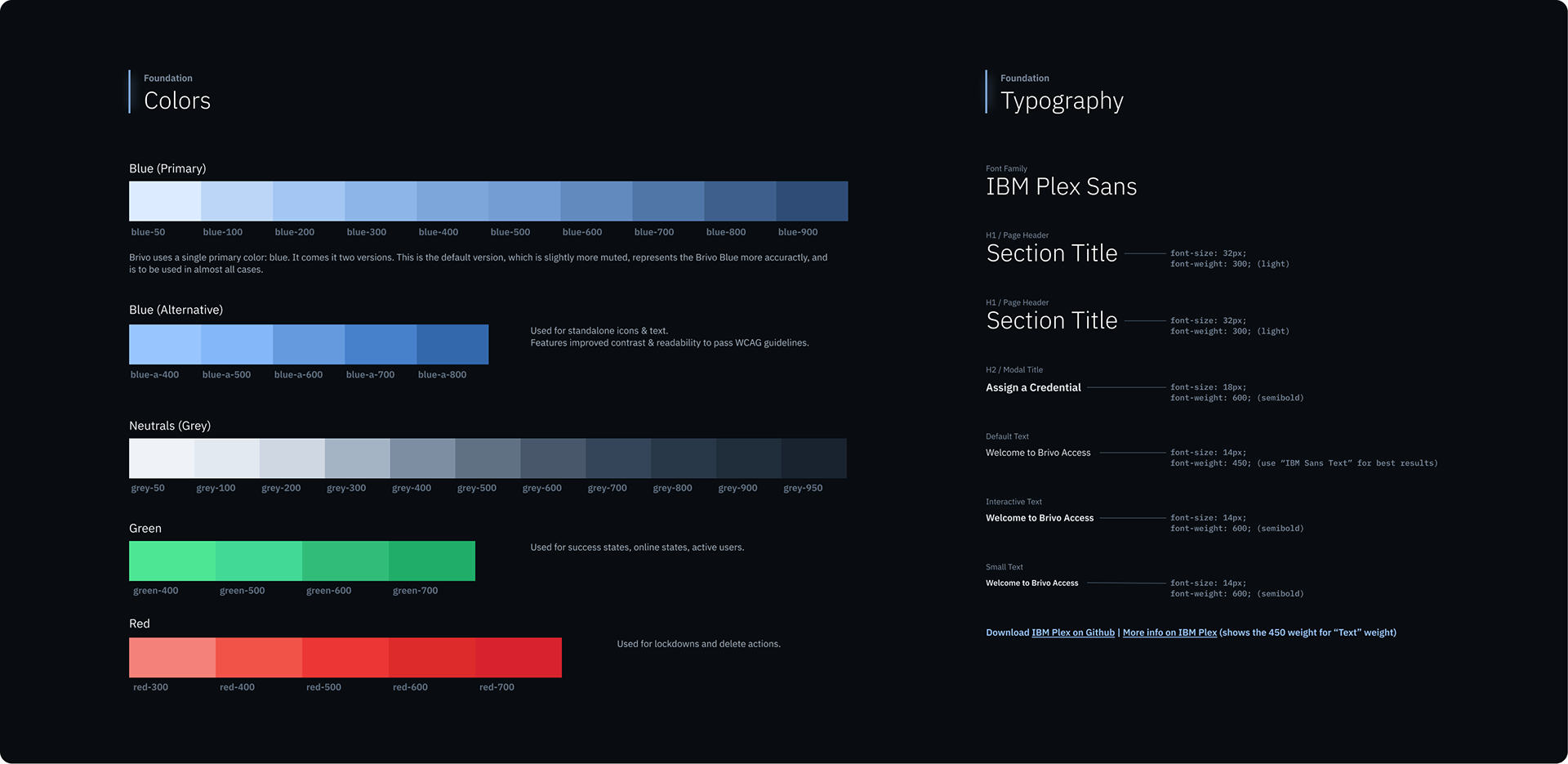The height and width of the screenshot is (764, 1568).
Task: Select the grey-950 swatch
Action: [x=814, y=458]
